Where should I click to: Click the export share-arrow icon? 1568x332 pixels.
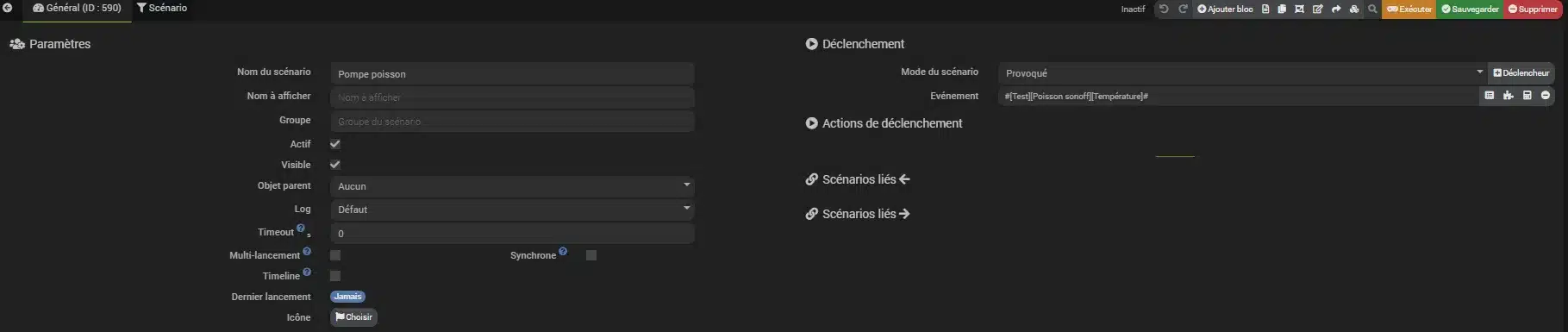click(1336, 9)
